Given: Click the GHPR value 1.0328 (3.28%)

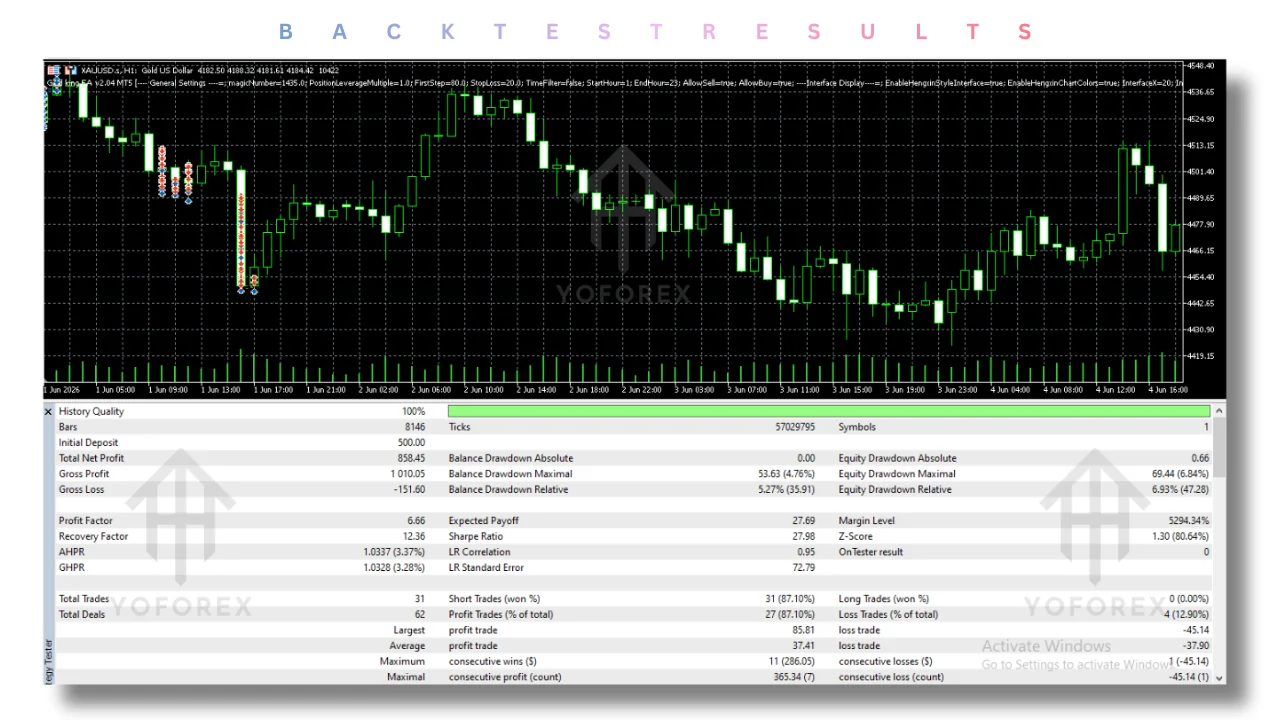Looking at the screenshot, I should click(x=395, y=567).
